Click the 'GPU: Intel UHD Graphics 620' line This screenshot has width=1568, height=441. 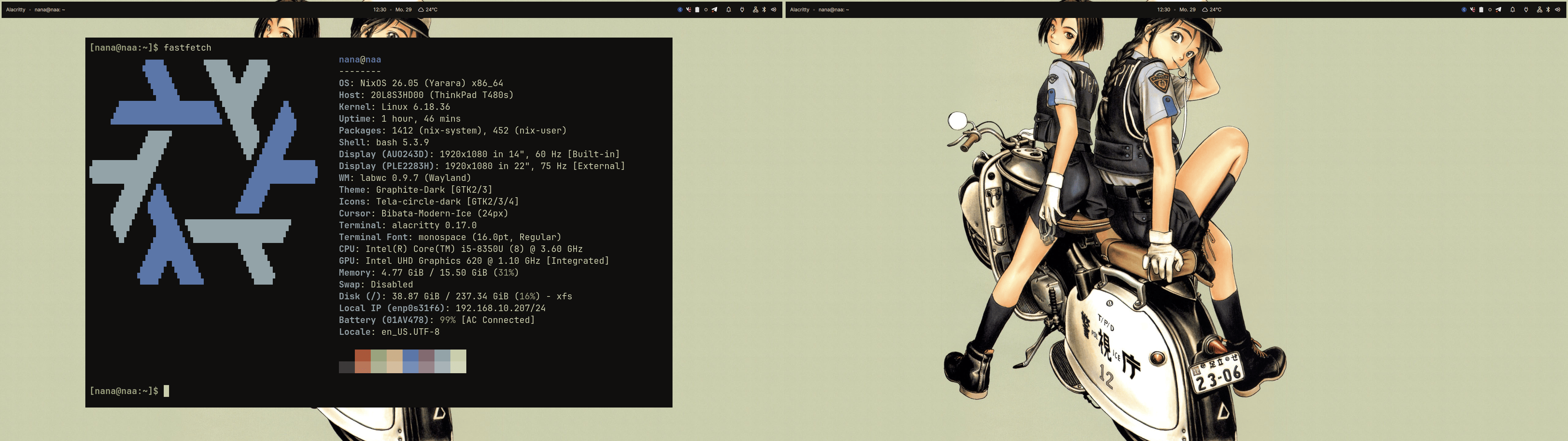tap(474, 261)
